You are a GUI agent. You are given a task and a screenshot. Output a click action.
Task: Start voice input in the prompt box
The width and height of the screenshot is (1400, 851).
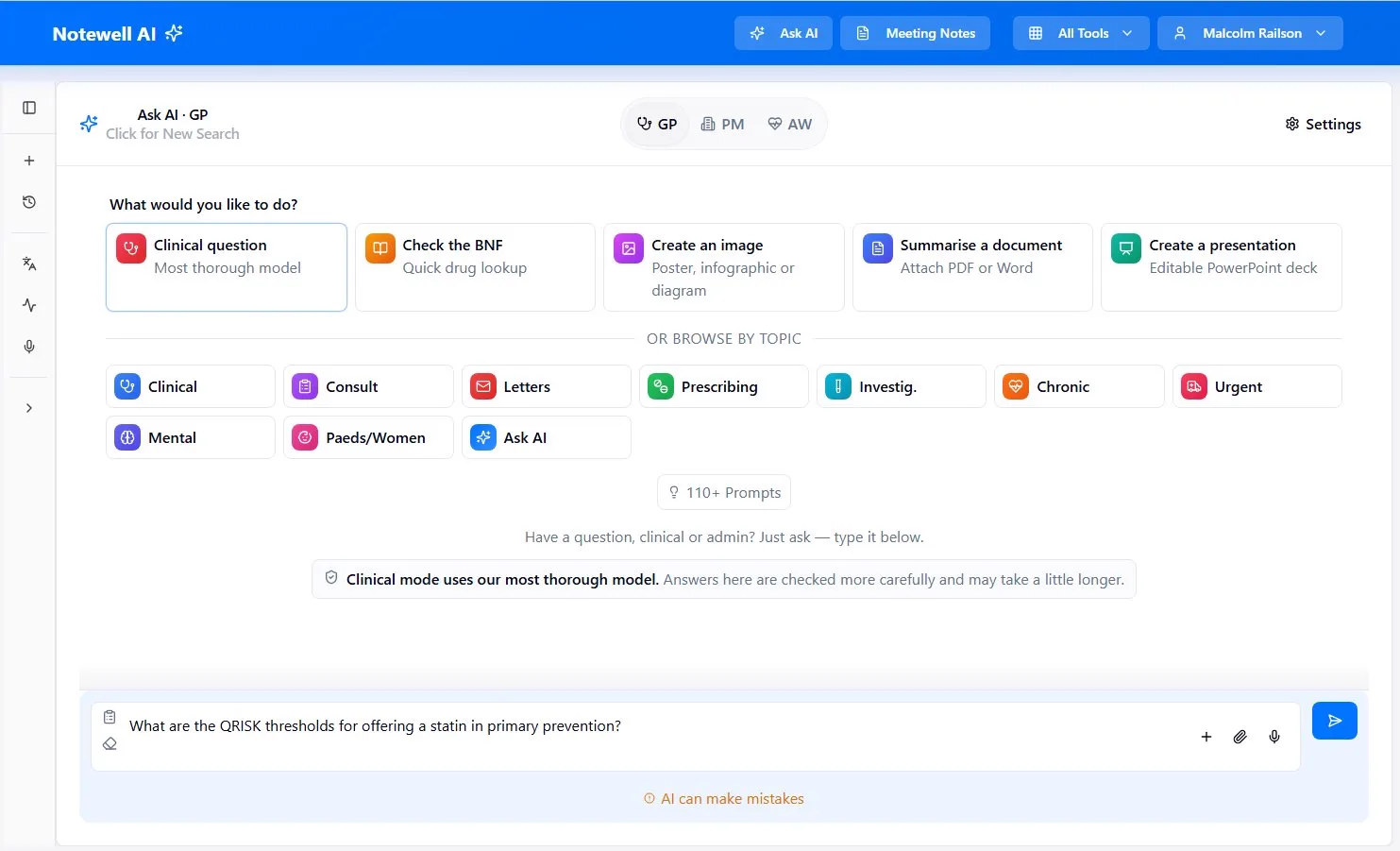pyautogui.click(x=1274, y=737)
